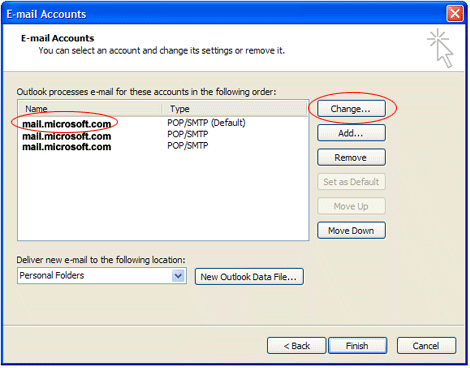Move the account down in order
Image resolution: width=470 pixels, height=368 pixels.
[x=351, y=230]
